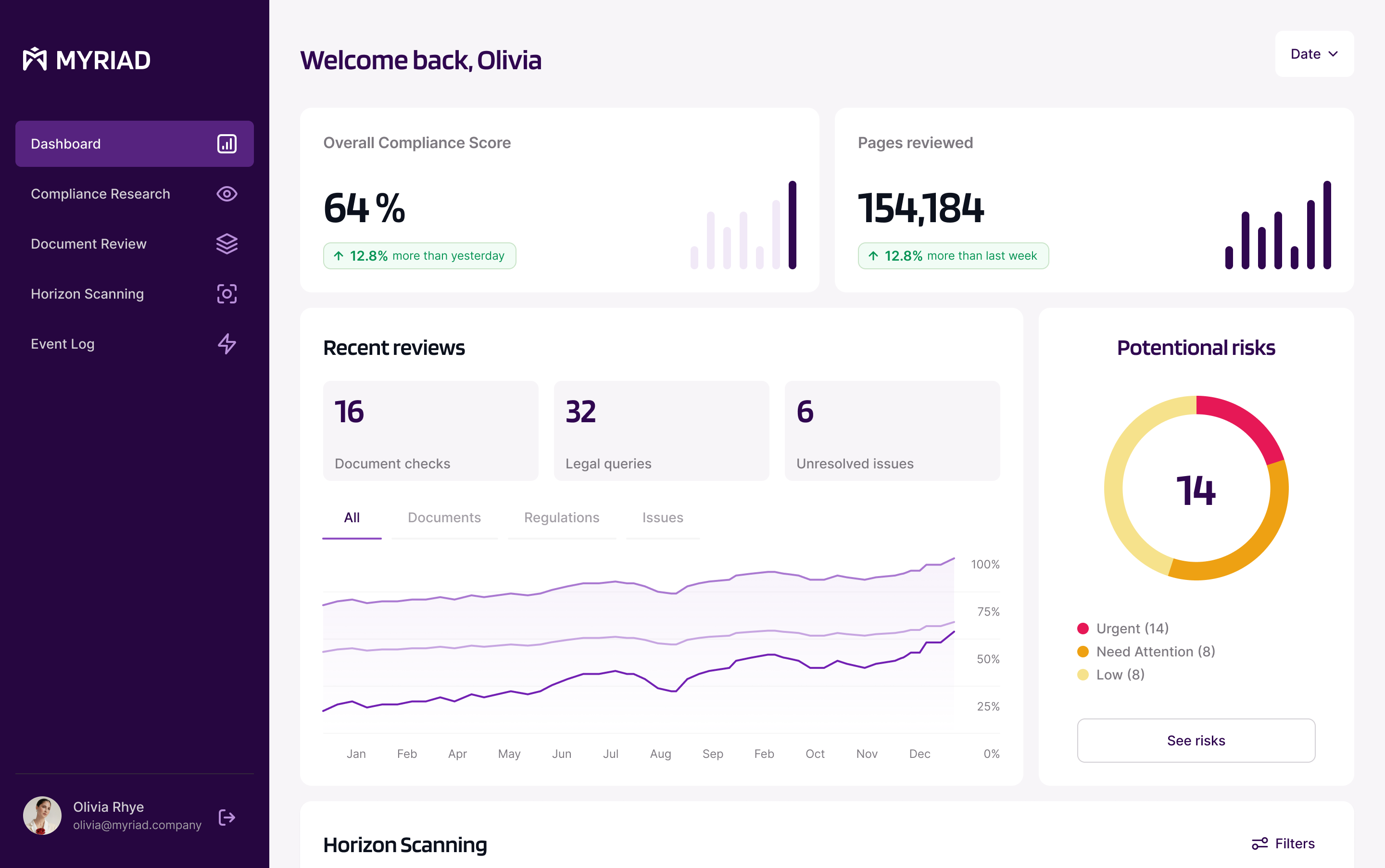Click the Horizon Scanning scan-frame icon
Image resolution: width=1385 pixels, height=868 pixels.
point(227,293)
